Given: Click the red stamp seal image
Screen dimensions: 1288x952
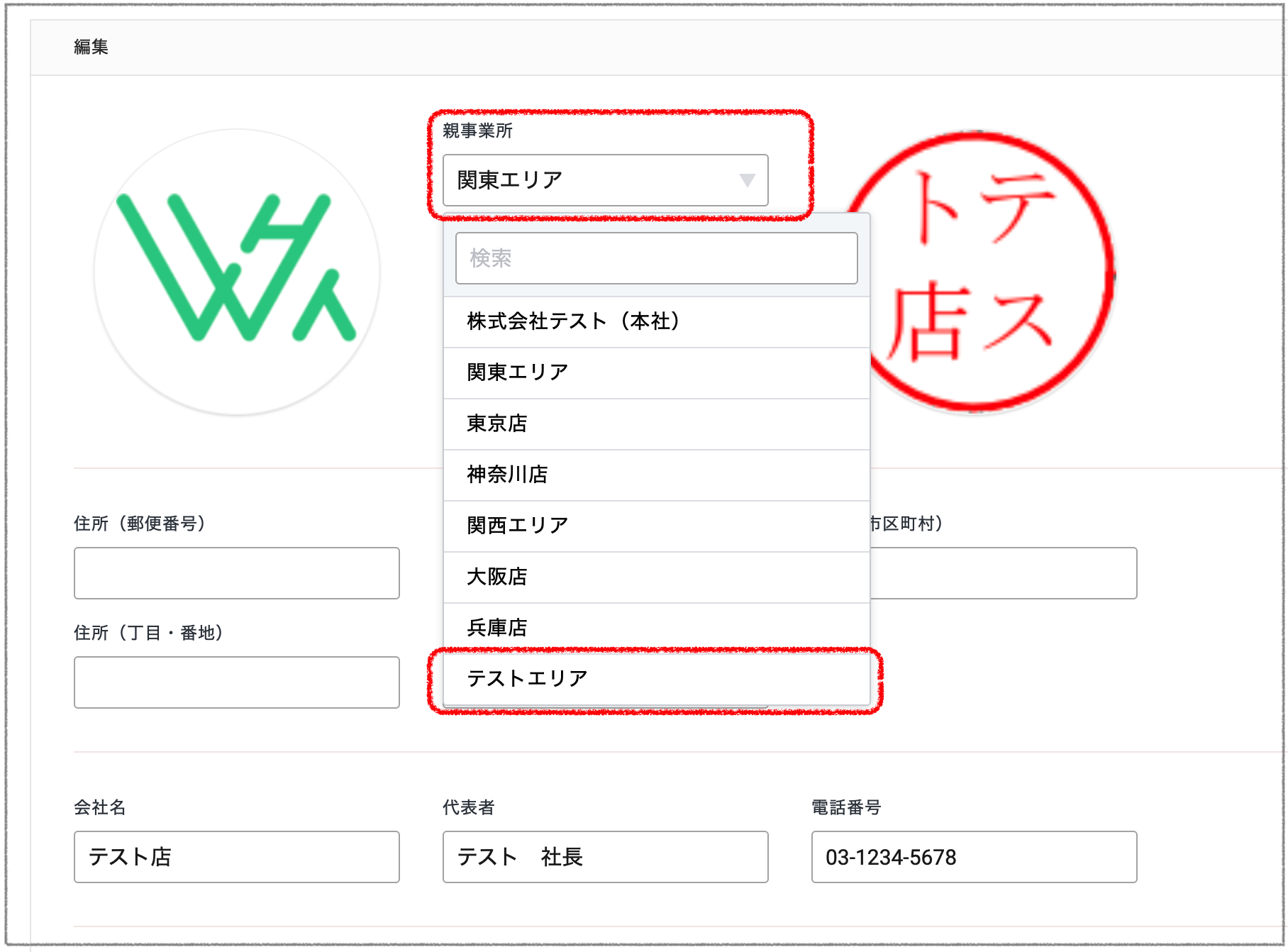Looking at the screenshot, I should pyautogui.click(x=992, y=271).
